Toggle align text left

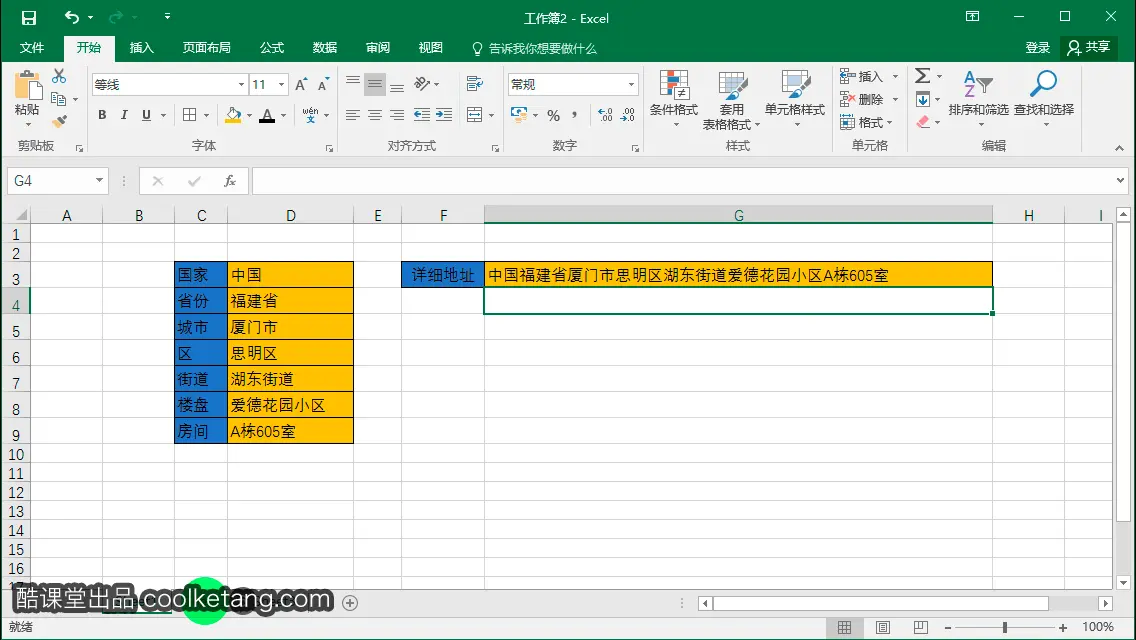(353, 115)
